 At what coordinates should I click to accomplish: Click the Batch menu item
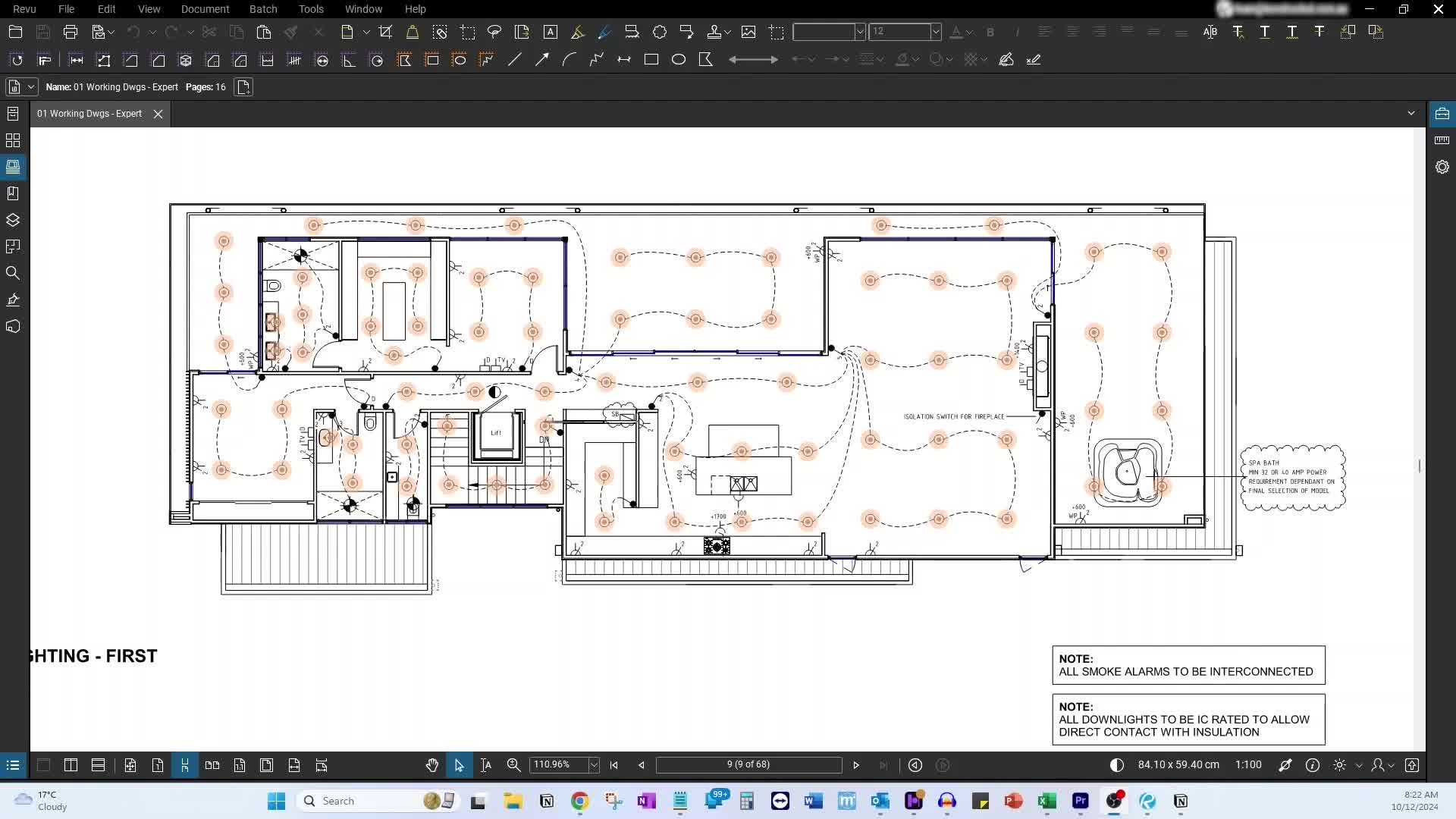point(262,9)
